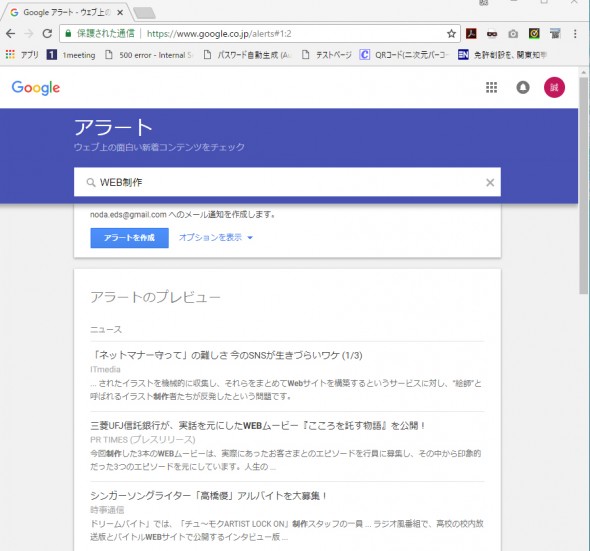Open the シンガーソングライター高橋優 article

(x=208, y=496)
